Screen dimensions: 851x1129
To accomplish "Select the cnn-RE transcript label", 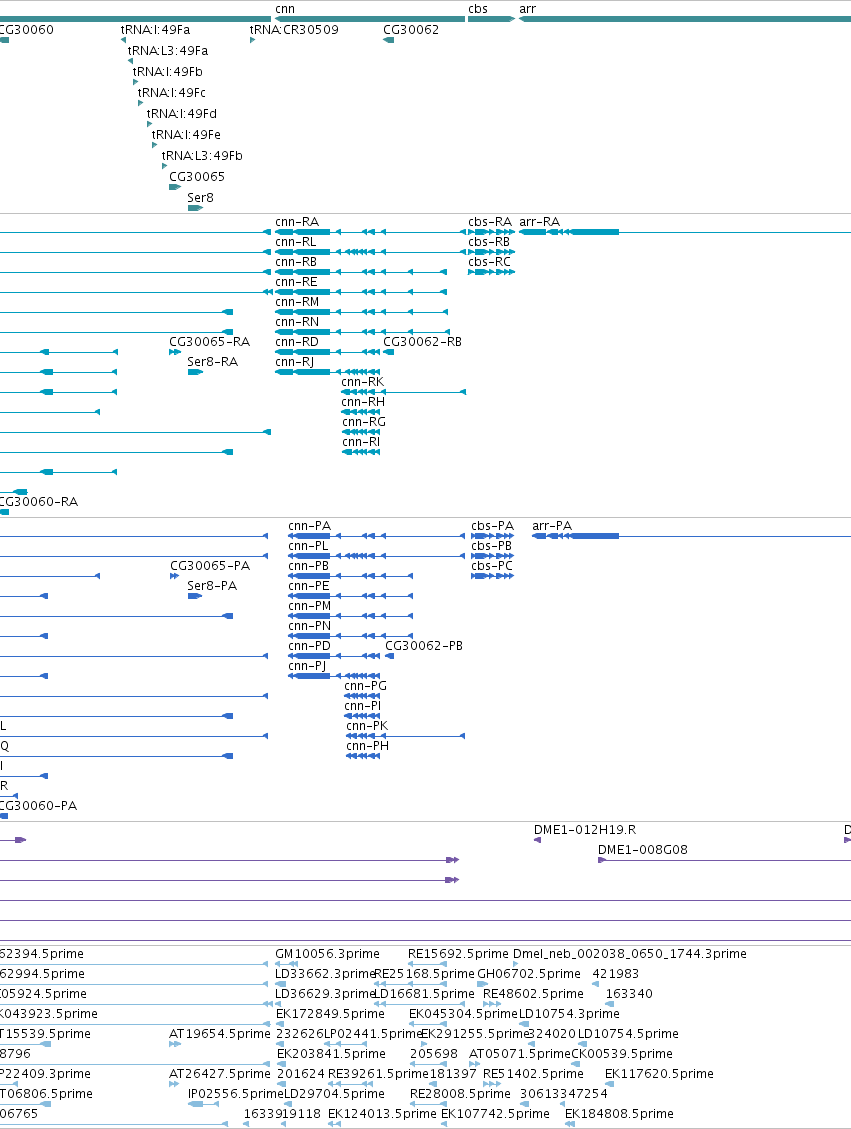I will [296, 282].
